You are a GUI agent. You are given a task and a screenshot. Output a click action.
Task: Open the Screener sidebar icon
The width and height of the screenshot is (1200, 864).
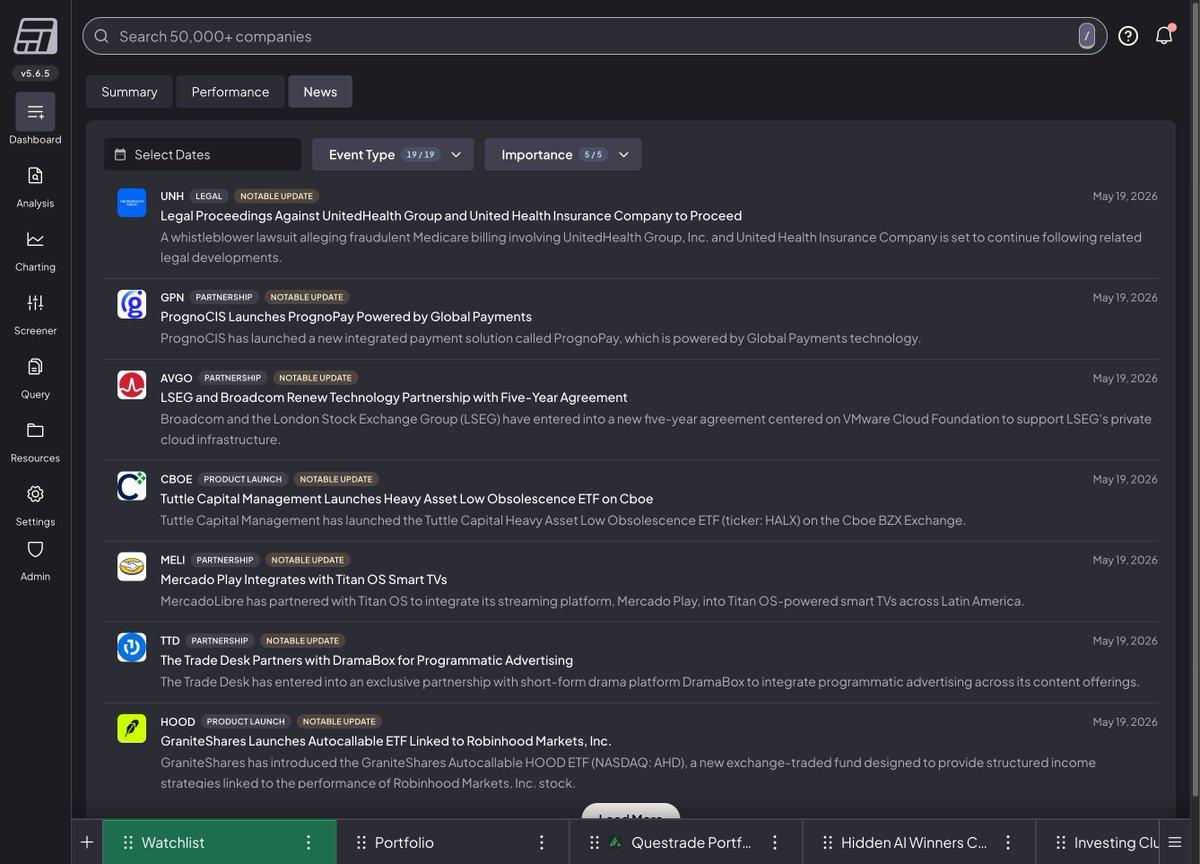click(x=35, y=303)
